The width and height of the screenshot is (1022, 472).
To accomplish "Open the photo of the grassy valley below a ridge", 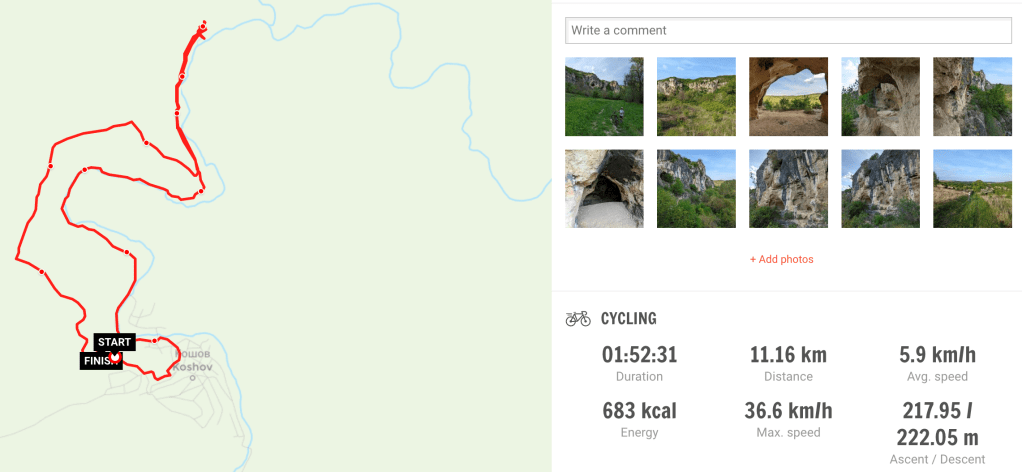I will [x=696, y=96].
